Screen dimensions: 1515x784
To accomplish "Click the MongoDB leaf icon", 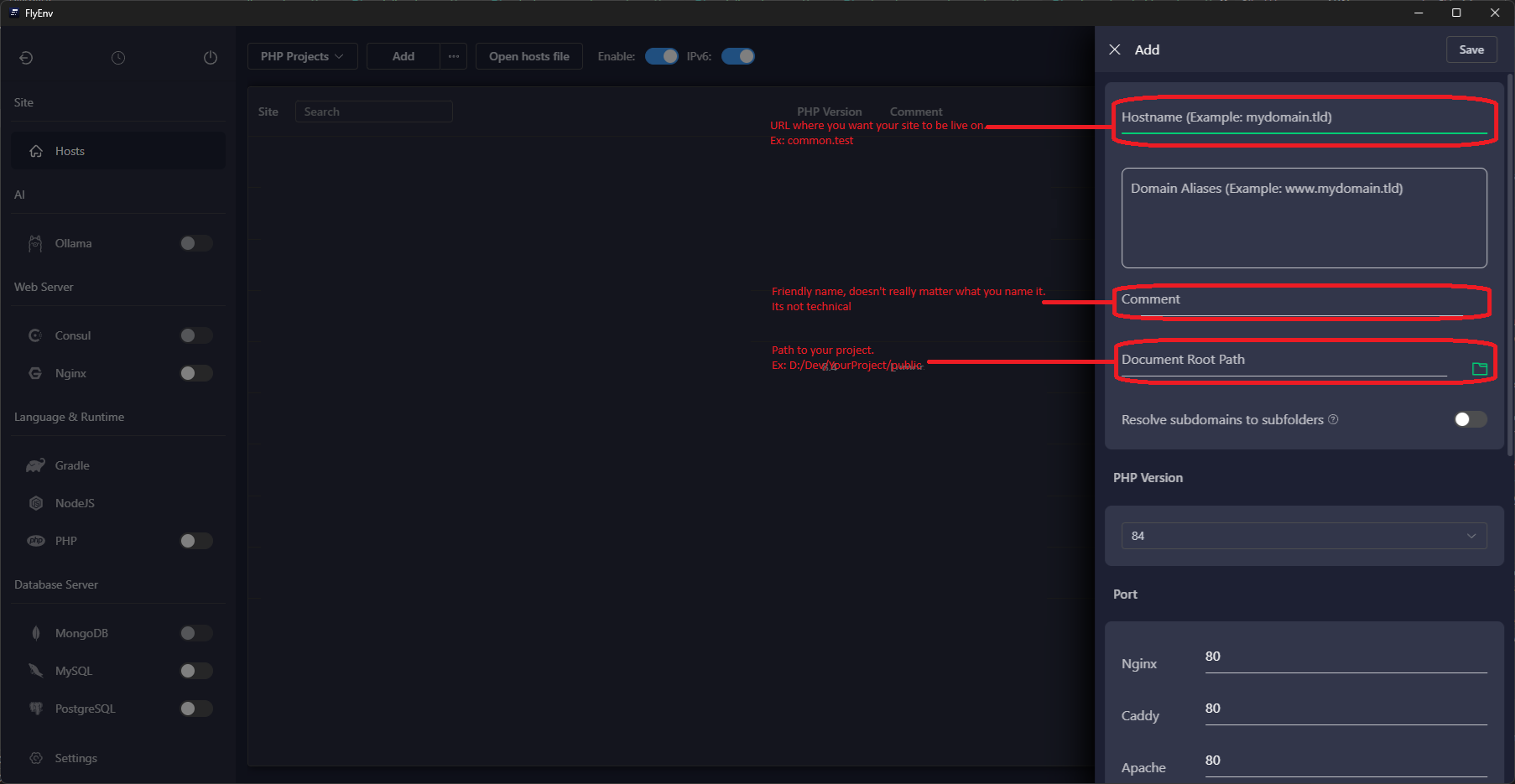I will (35, 633).
